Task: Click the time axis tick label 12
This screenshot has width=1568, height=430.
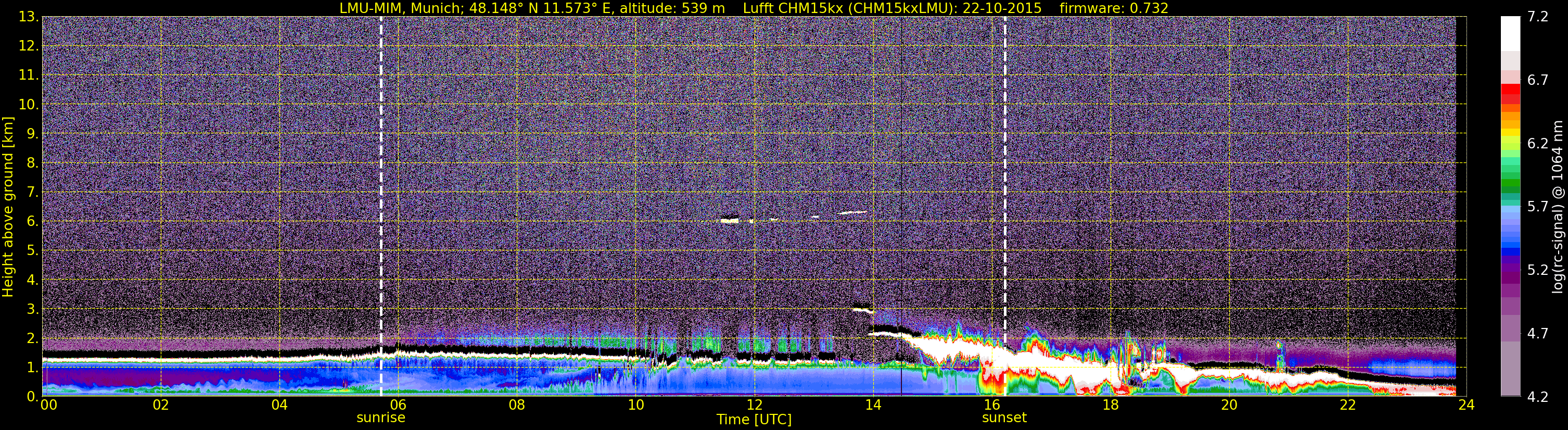Action: (754, 405)
